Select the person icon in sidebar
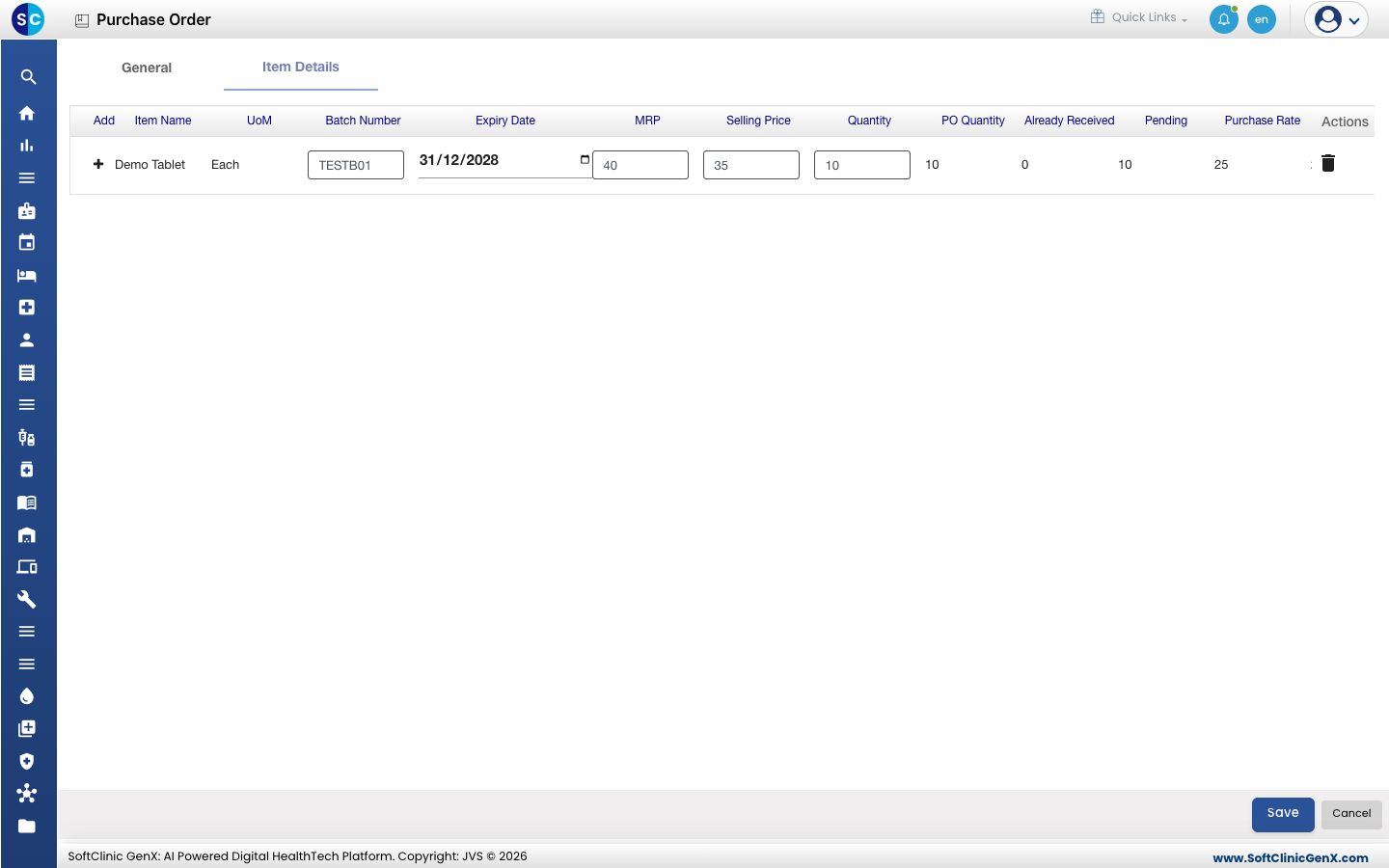1389x868 pixels. tap(27, 339)
